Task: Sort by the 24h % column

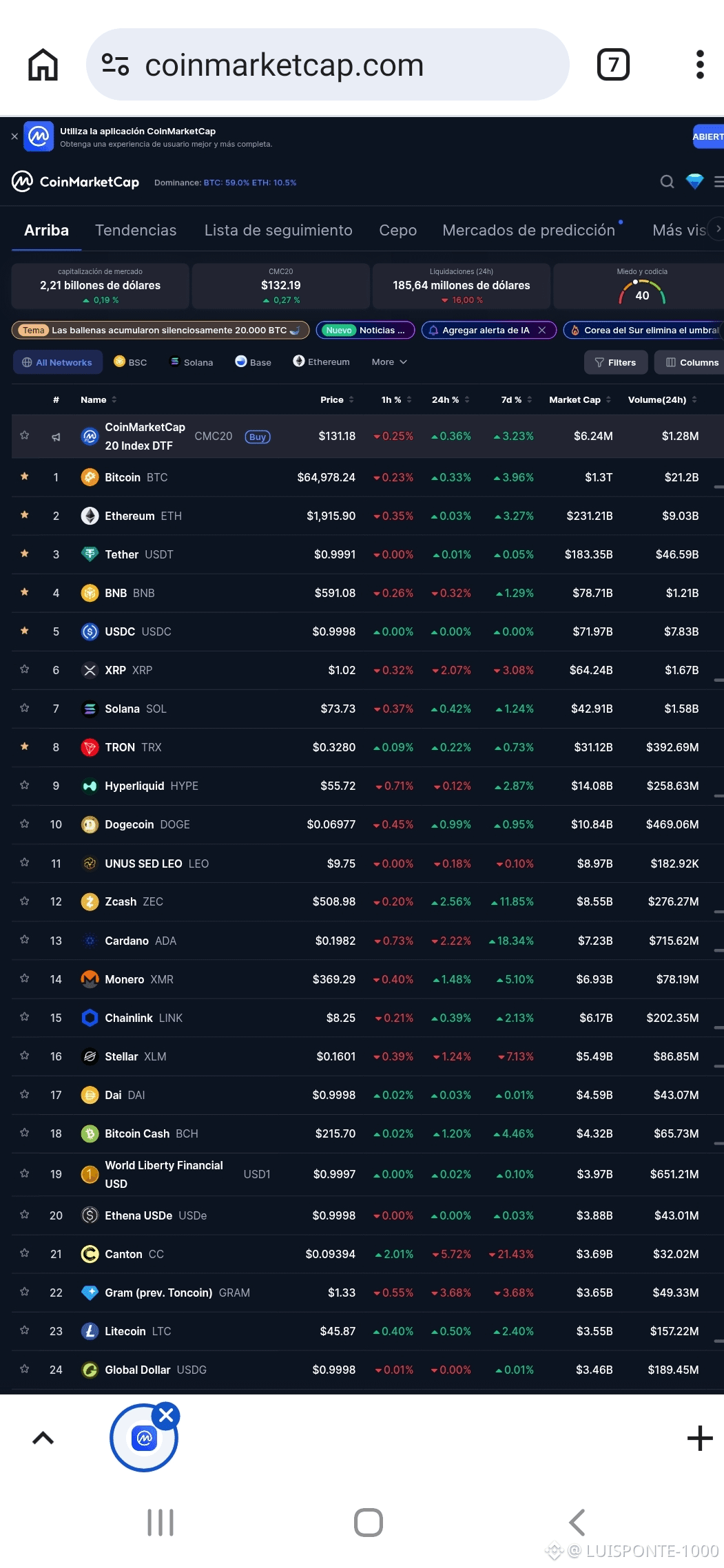Action: [x=451, y=399]
